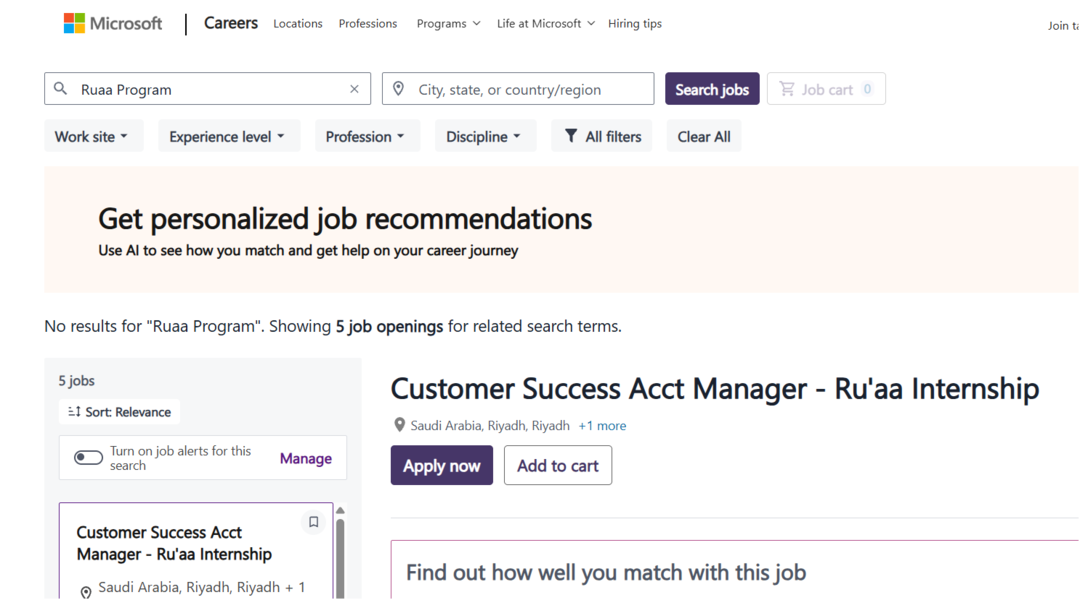Click the Job cart button
This screenshot has height=600, width=1080.
point(826,89)
